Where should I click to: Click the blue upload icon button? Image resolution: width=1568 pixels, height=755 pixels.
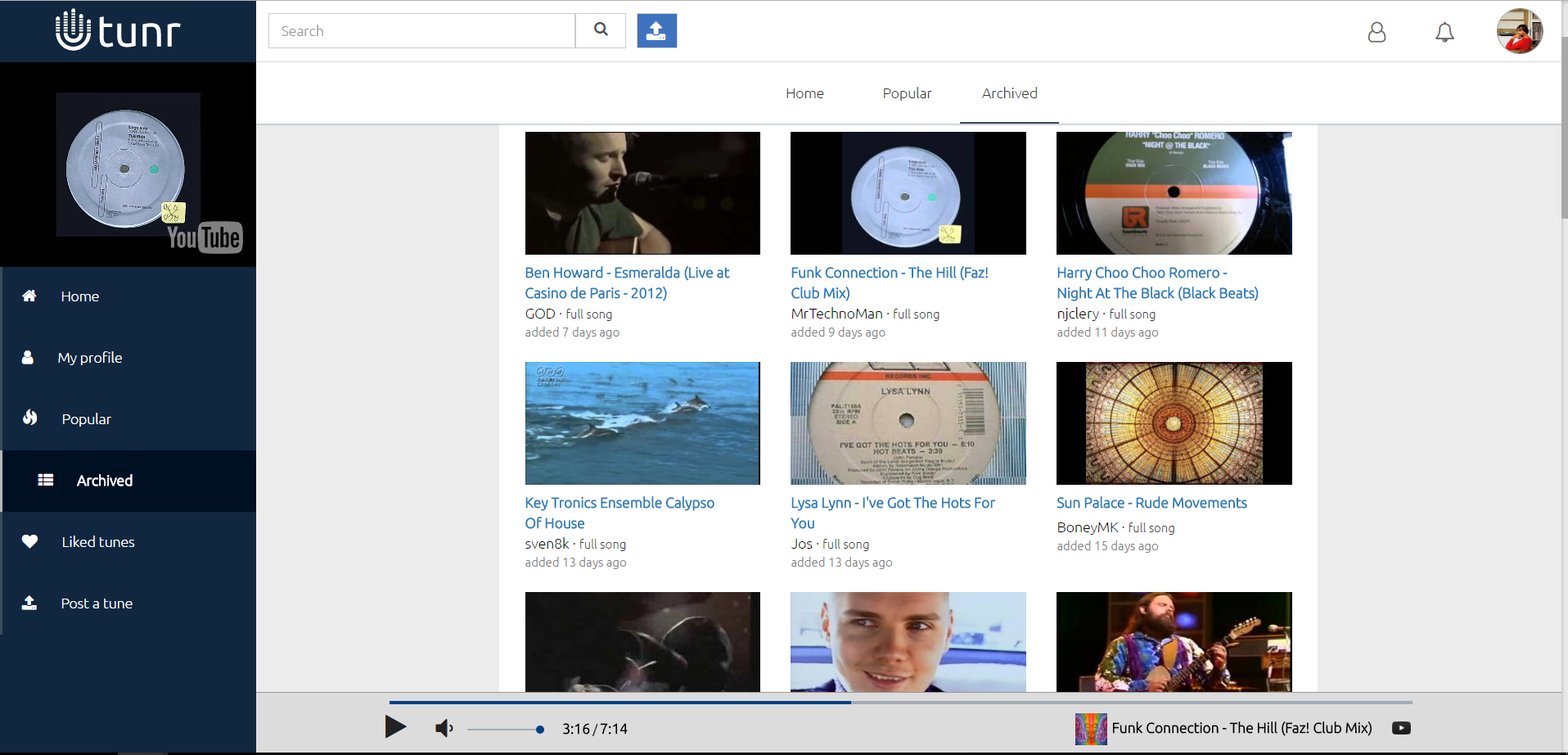(656, 30)
